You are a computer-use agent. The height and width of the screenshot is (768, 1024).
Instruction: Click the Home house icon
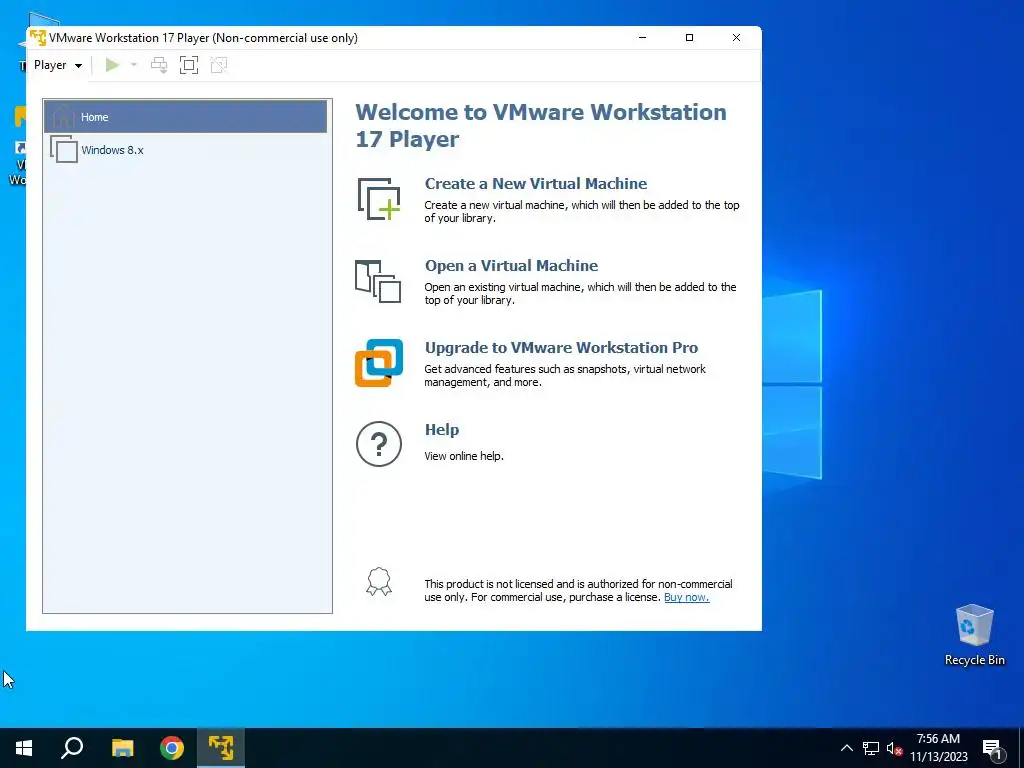tap(63, 116)
